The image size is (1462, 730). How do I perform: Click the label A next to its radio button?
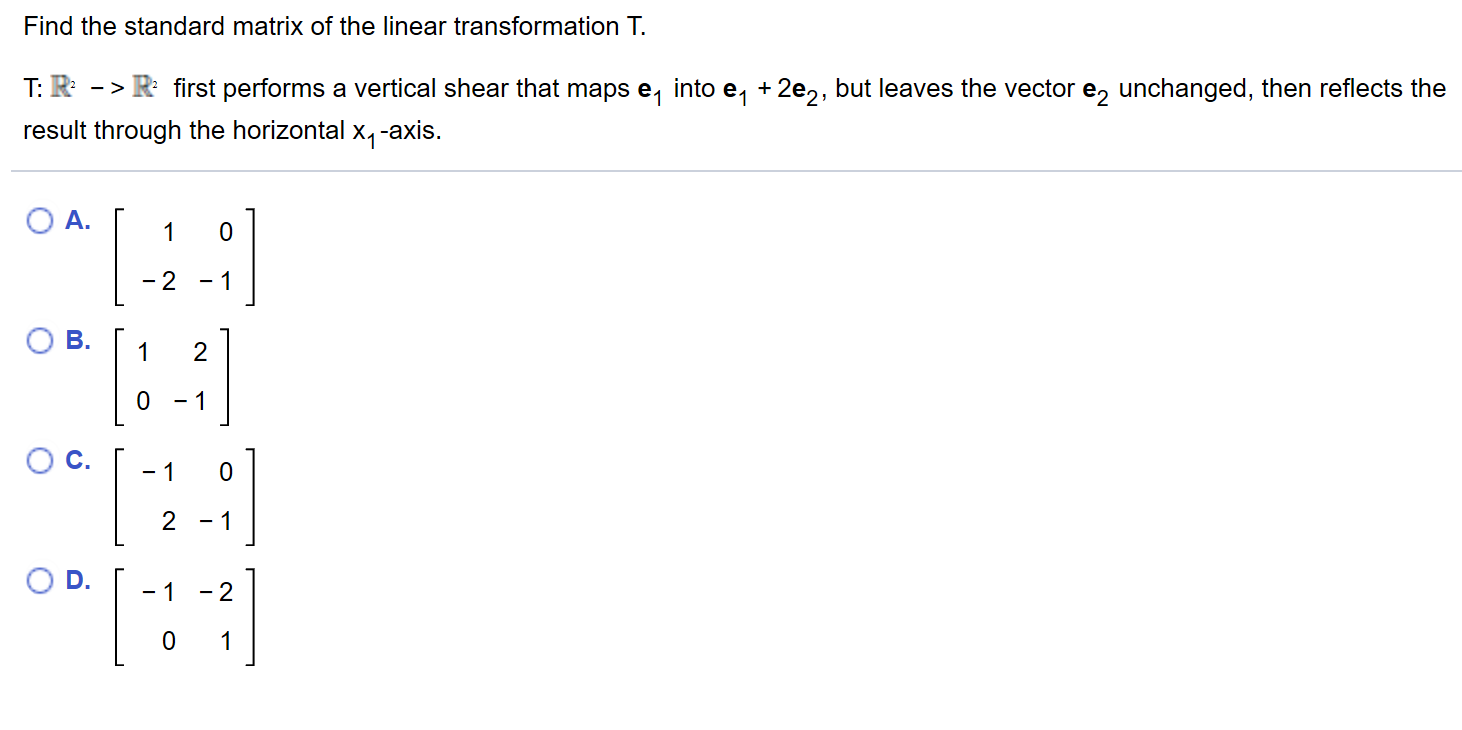(x=77, y=220)
